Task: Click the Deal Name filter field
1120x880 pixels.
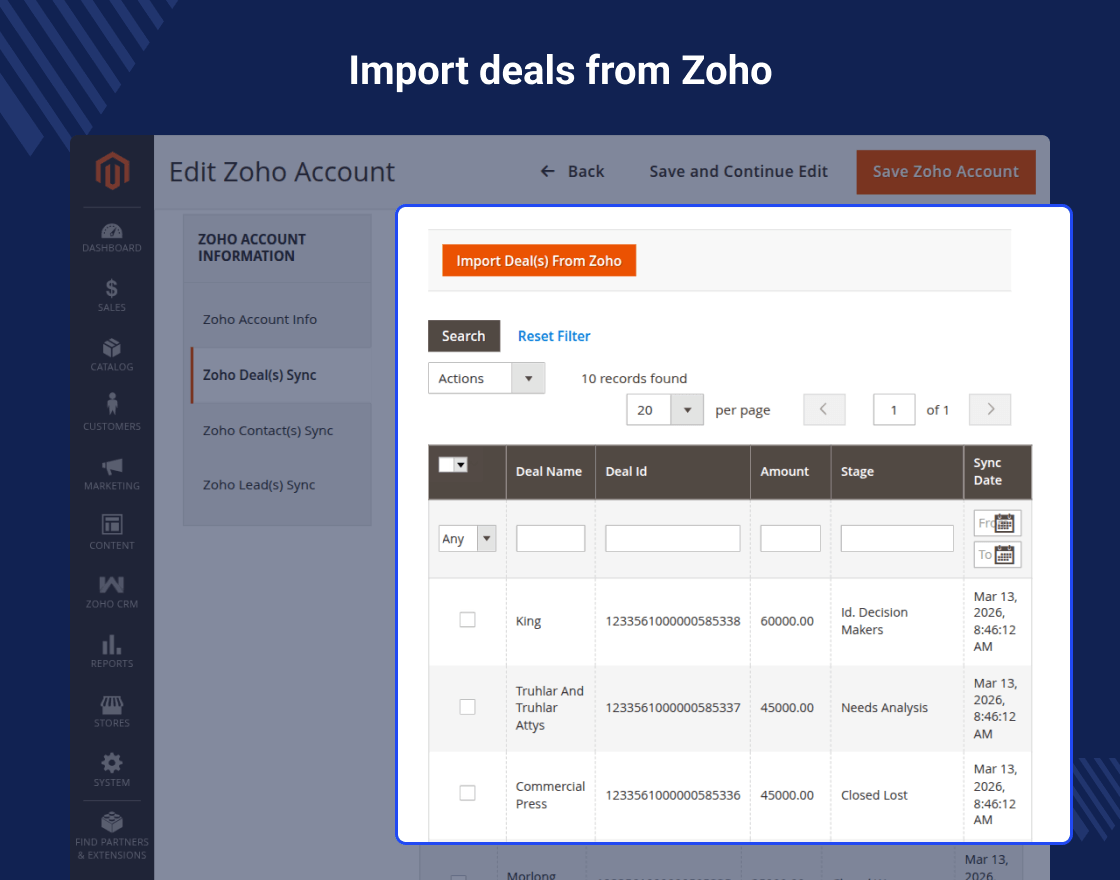Action: (x=550, y=538)
